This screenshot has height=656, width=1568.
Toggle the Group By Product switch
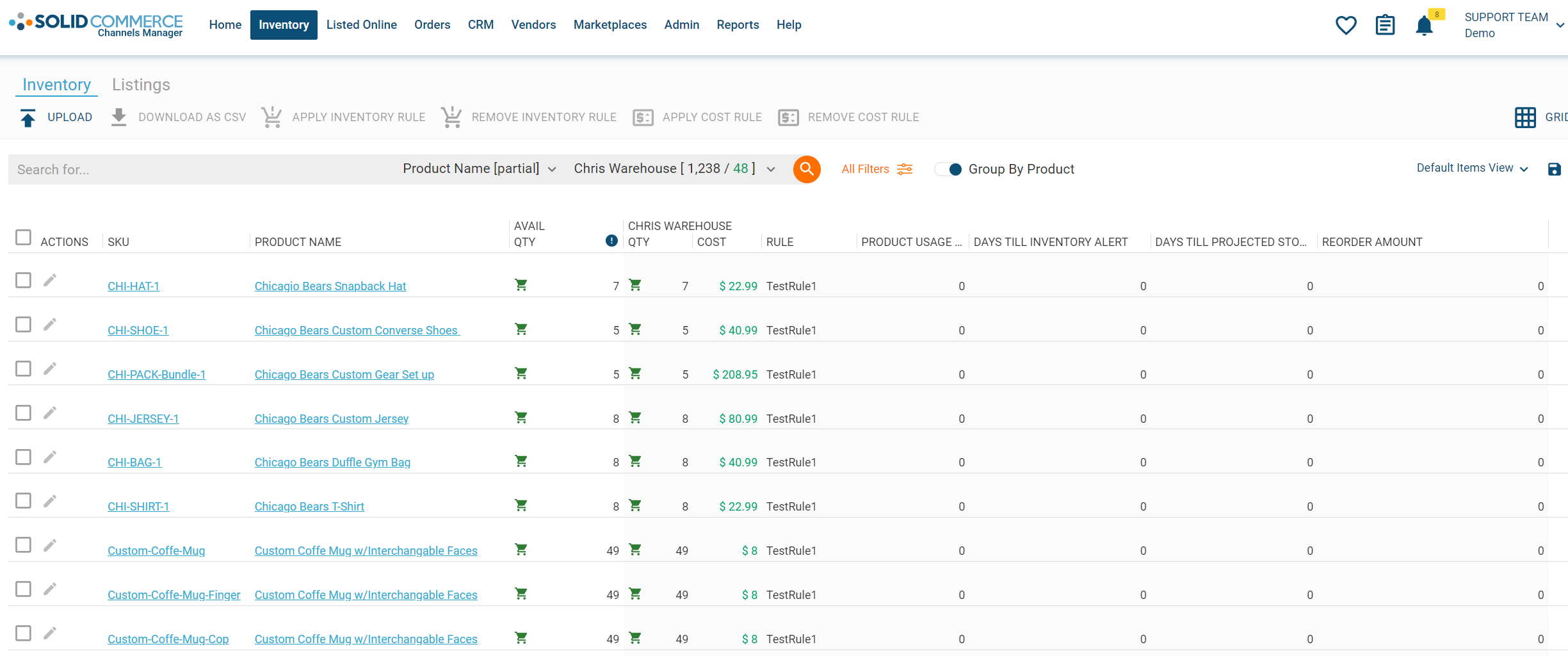(948, 169)
